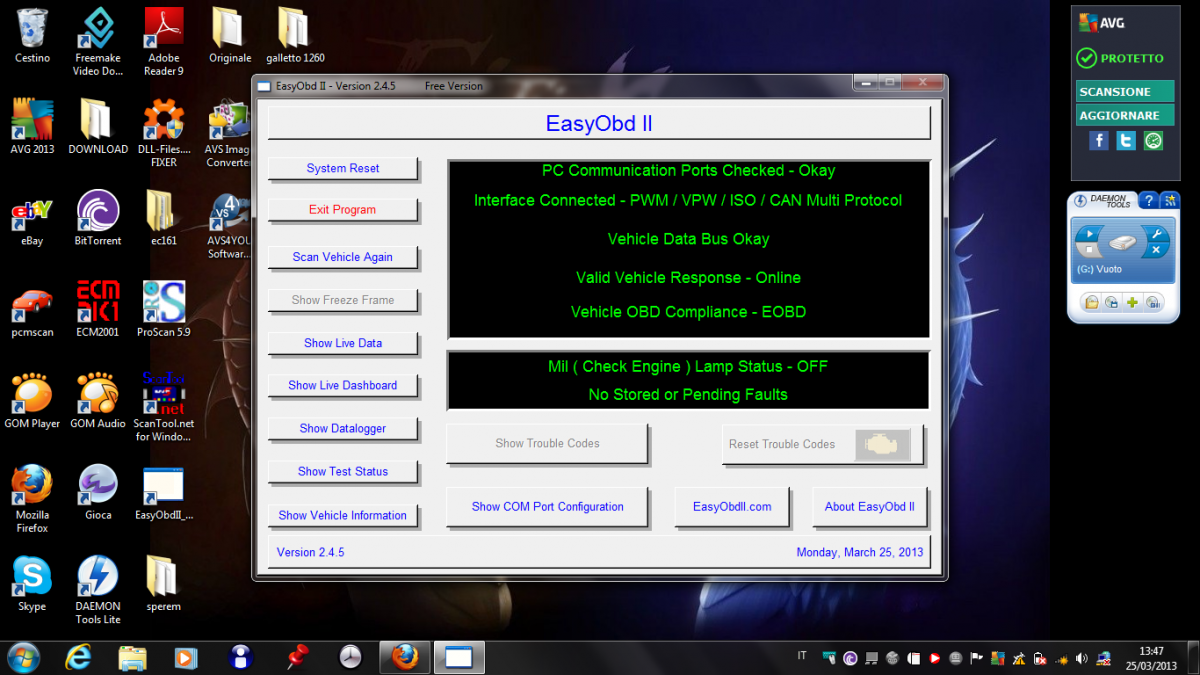
Task: Open Windows Explorer from the taskbar
Action: [x=133, y=657]
